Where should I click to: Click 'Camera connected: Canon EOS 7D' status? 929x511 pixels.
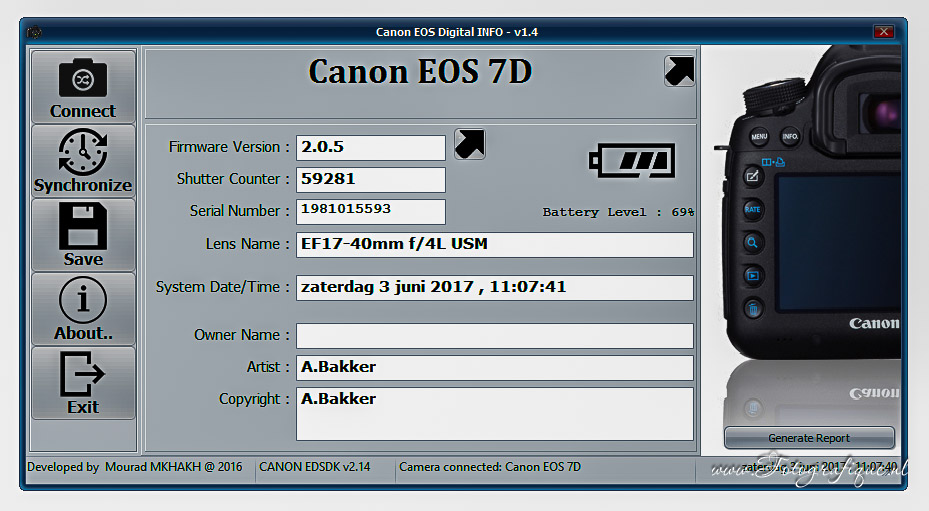click(x=490, y=467)
